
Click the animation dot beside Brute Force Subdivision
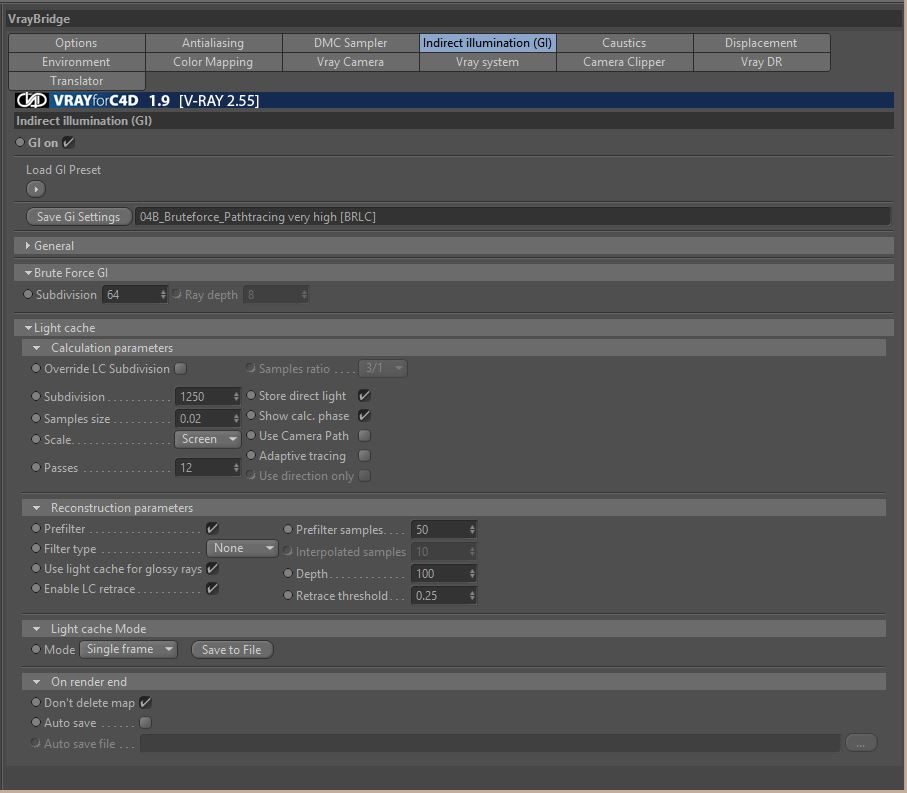pyautogui.click(x=28, y=294)
